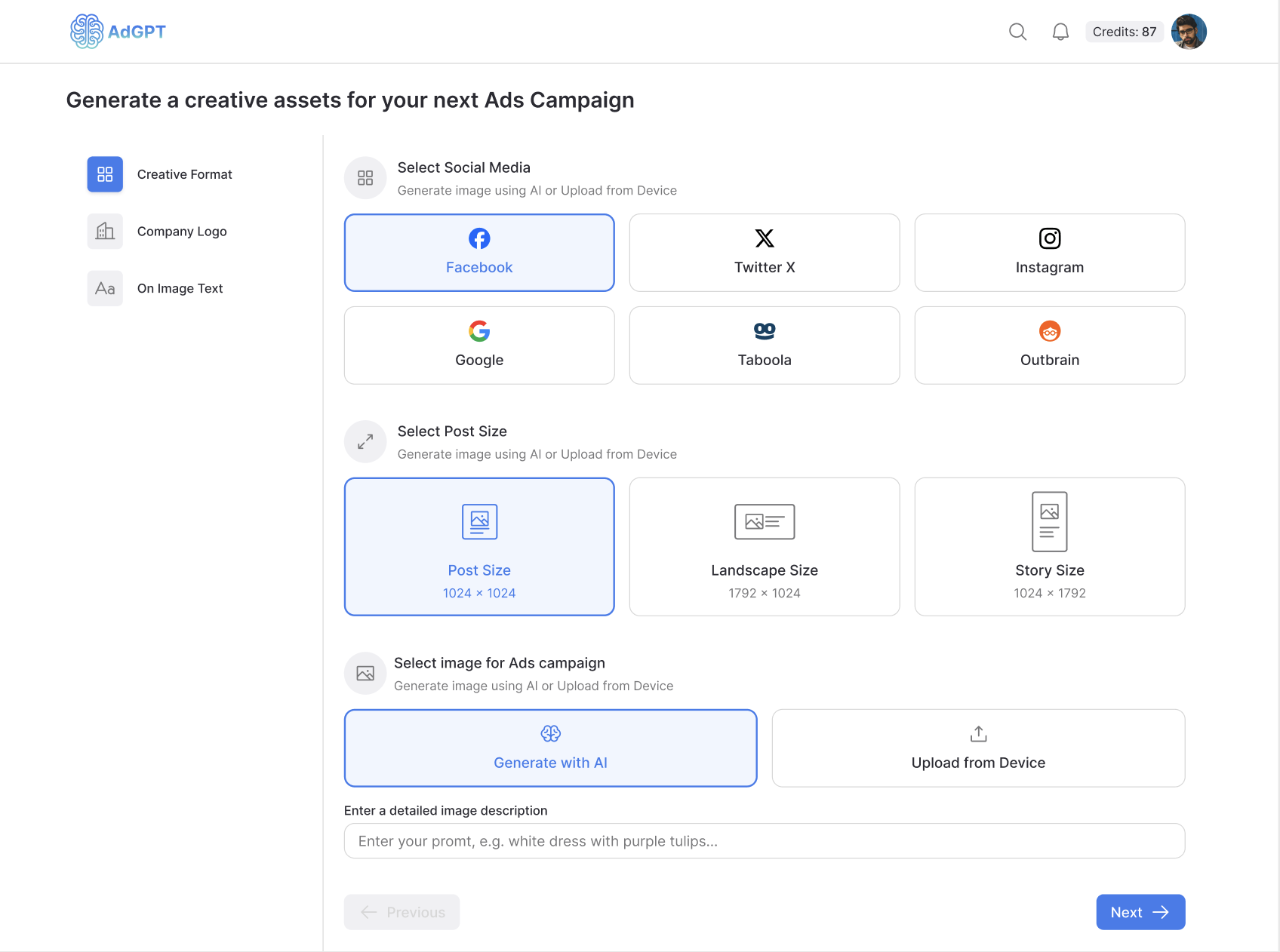Choose Twitter X as social media
Screen dimensions: 1280x952
click(x=765, y=253)
